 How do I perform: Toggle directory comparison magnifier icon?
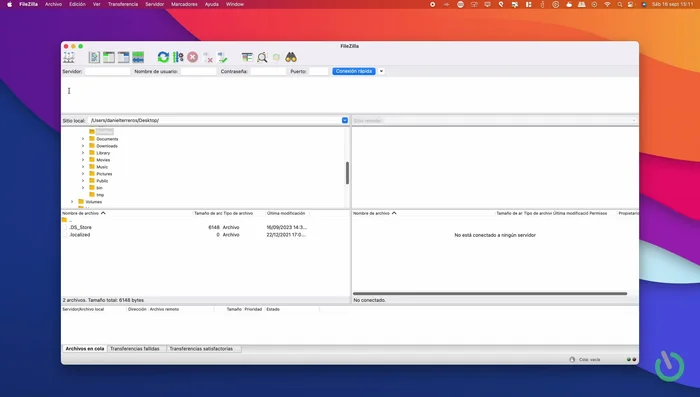coord(262,57)
